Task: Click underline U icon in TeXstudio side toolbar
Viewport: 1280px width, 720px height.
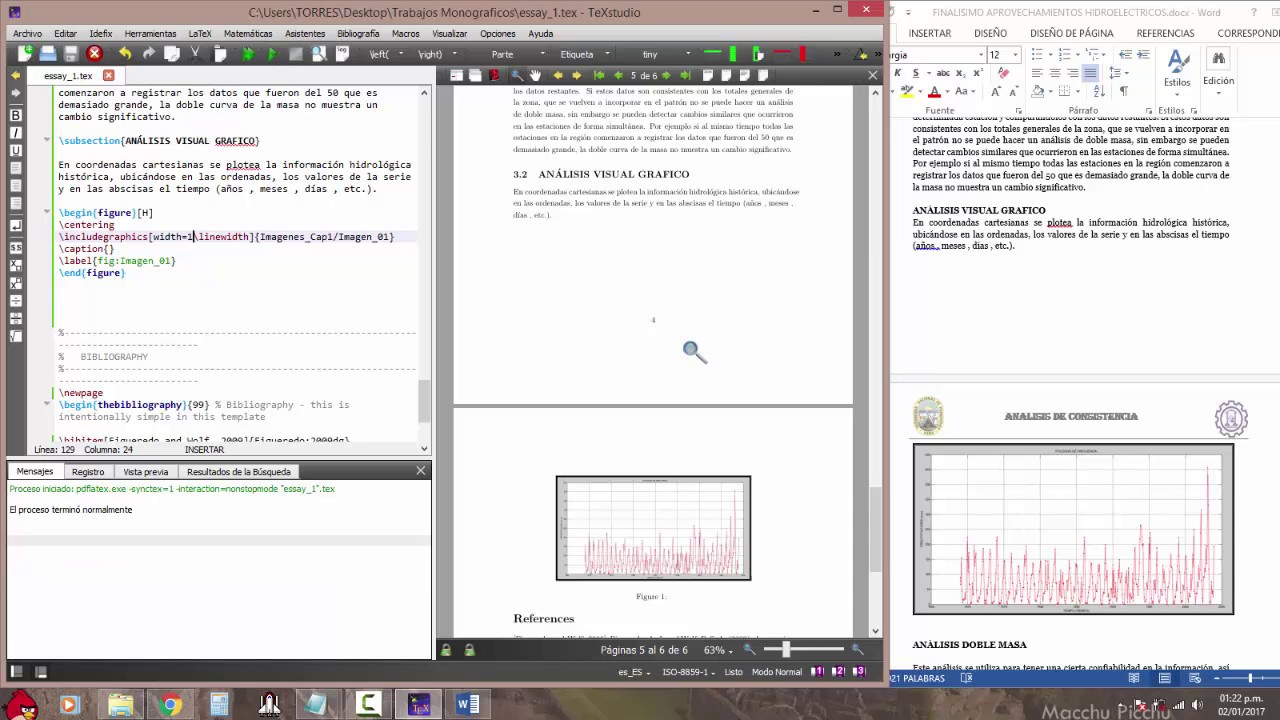Action: coord(16,150)
